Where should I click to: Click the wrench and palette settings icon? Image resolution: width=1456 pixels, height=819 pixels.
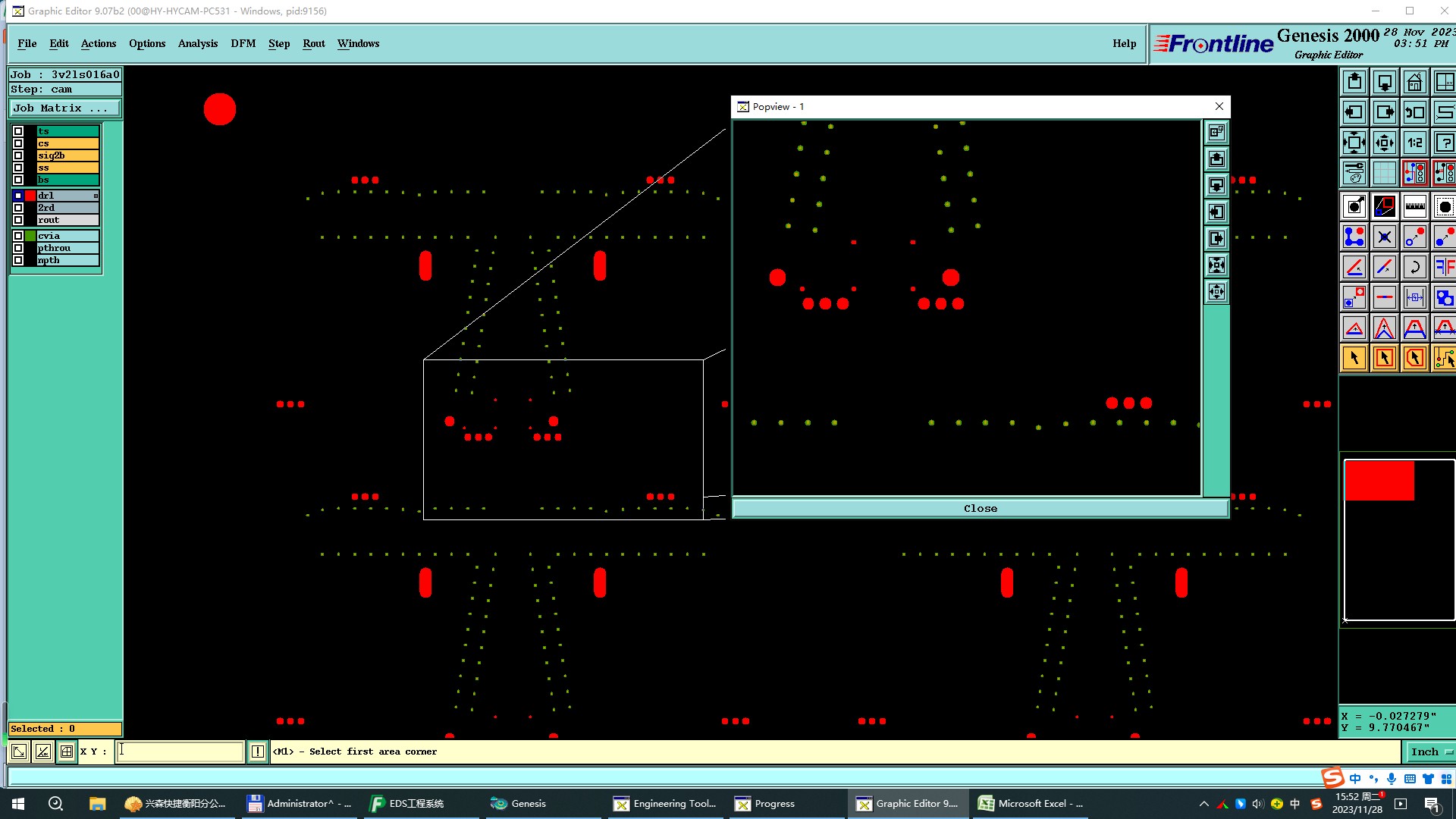click(1354, 173)
